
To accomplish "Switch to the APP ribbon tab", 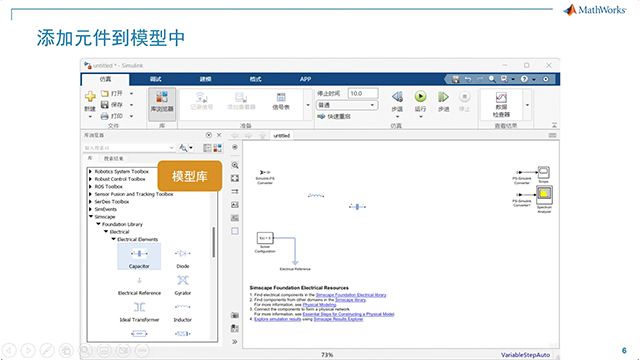I will tap(305, 79).
